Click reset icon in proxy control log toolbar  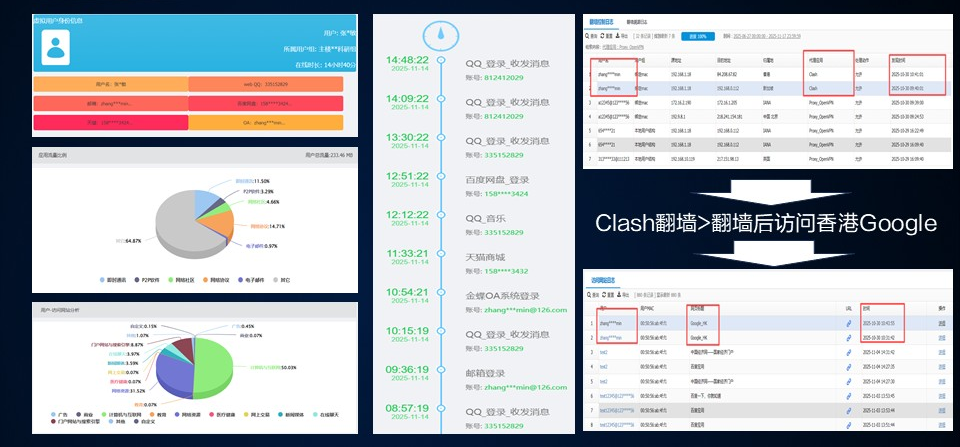point(604,37)
